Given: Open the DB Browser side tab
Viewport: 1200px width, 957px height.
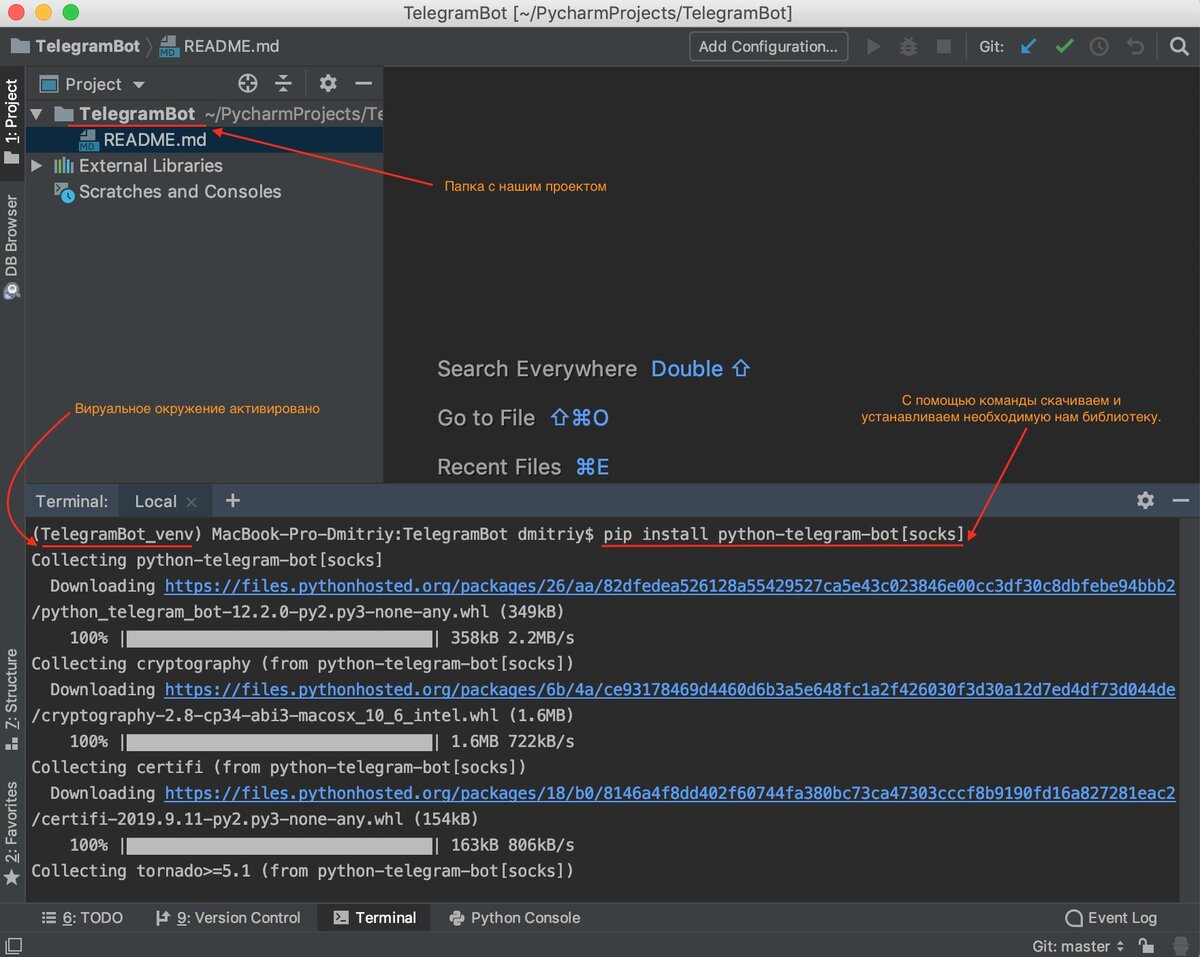Looking at the screenshot, I should click(11, 246).
